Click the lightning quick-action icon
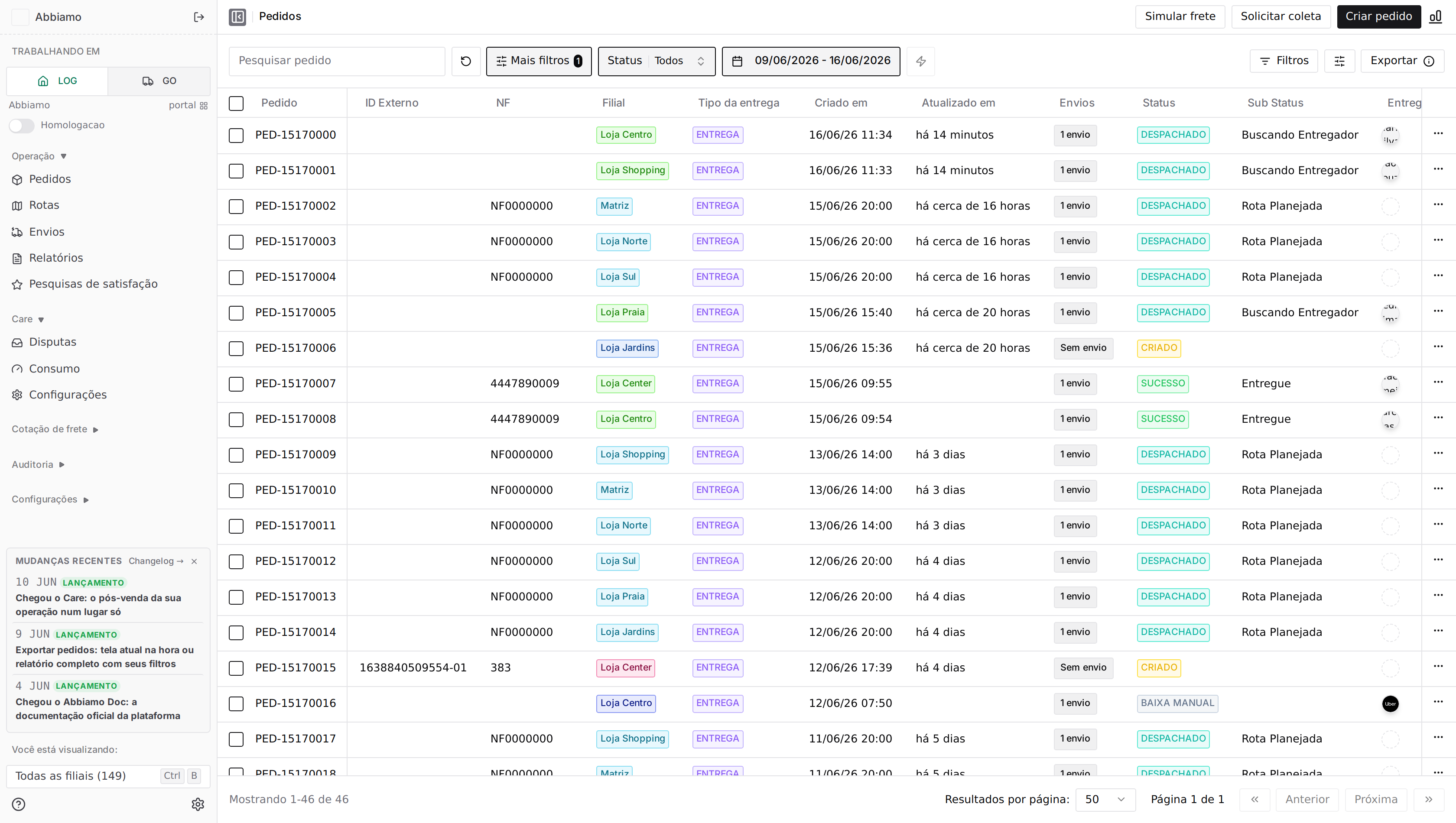This screenshot has width=1456, height=823. 921,61
